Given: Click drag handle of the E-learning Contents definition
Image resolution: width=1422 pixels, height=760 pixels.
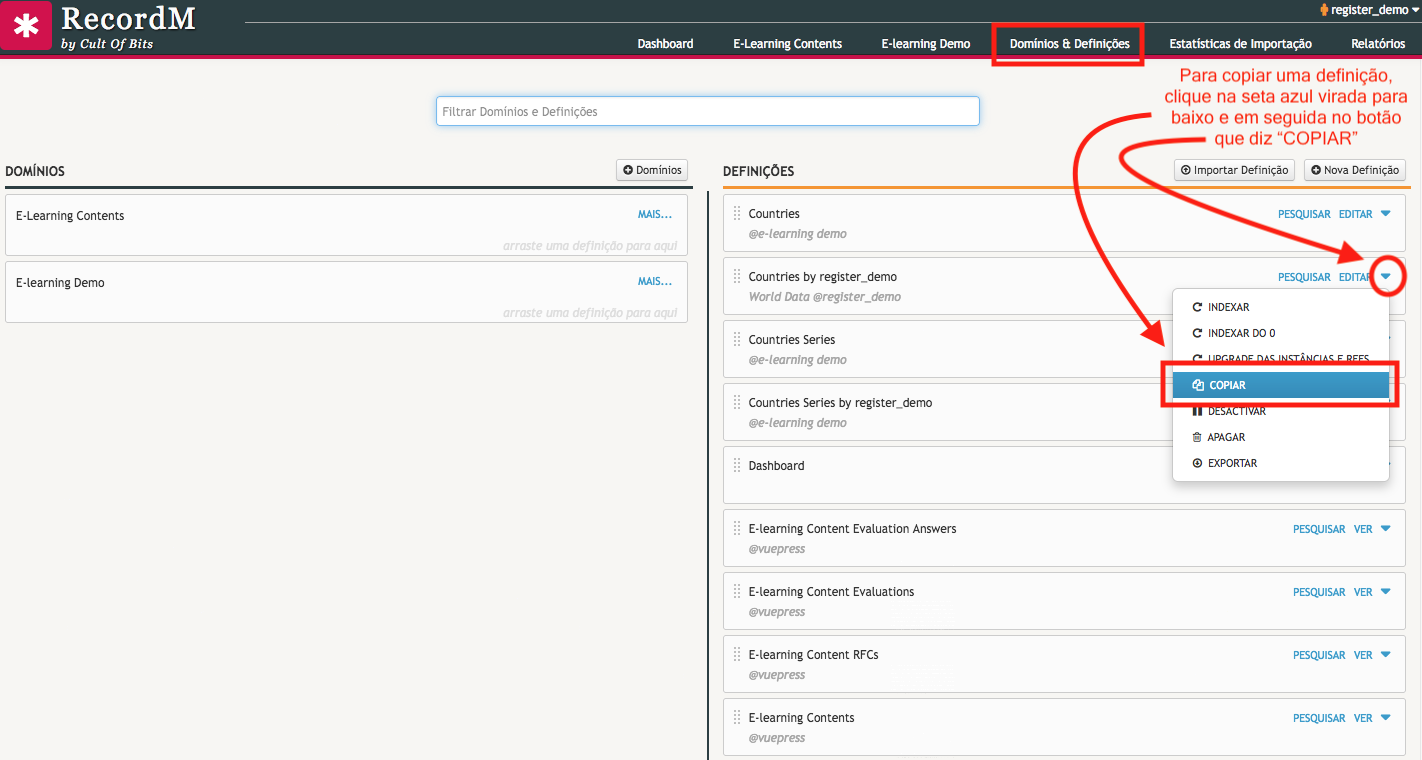Looking at the screenshot, I should point(737,718).
